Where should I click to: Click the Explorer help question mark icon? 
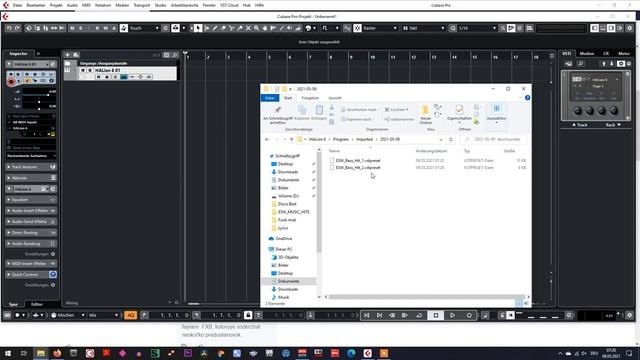(527, 98)
